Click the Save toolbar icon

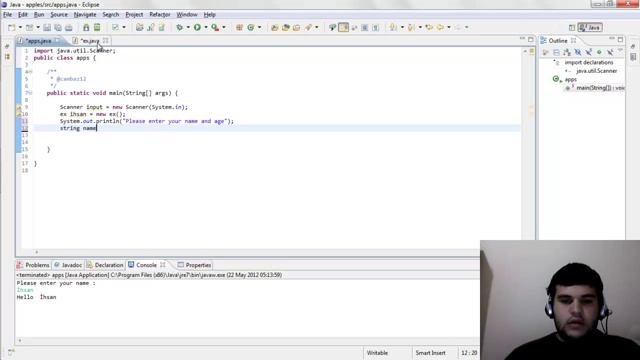pyautogui.click(x=47, y=28)
